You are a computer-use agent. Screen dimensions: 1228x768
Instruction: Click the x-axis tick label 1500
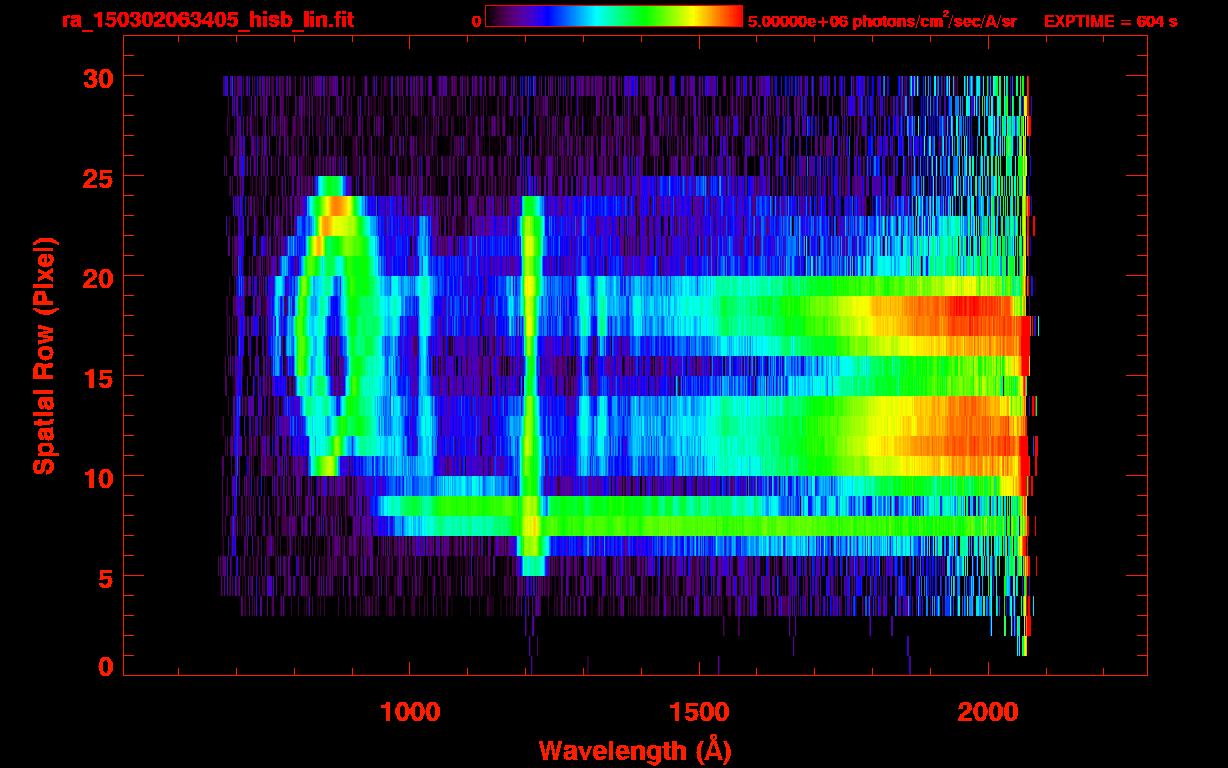[x=699, y=711]
